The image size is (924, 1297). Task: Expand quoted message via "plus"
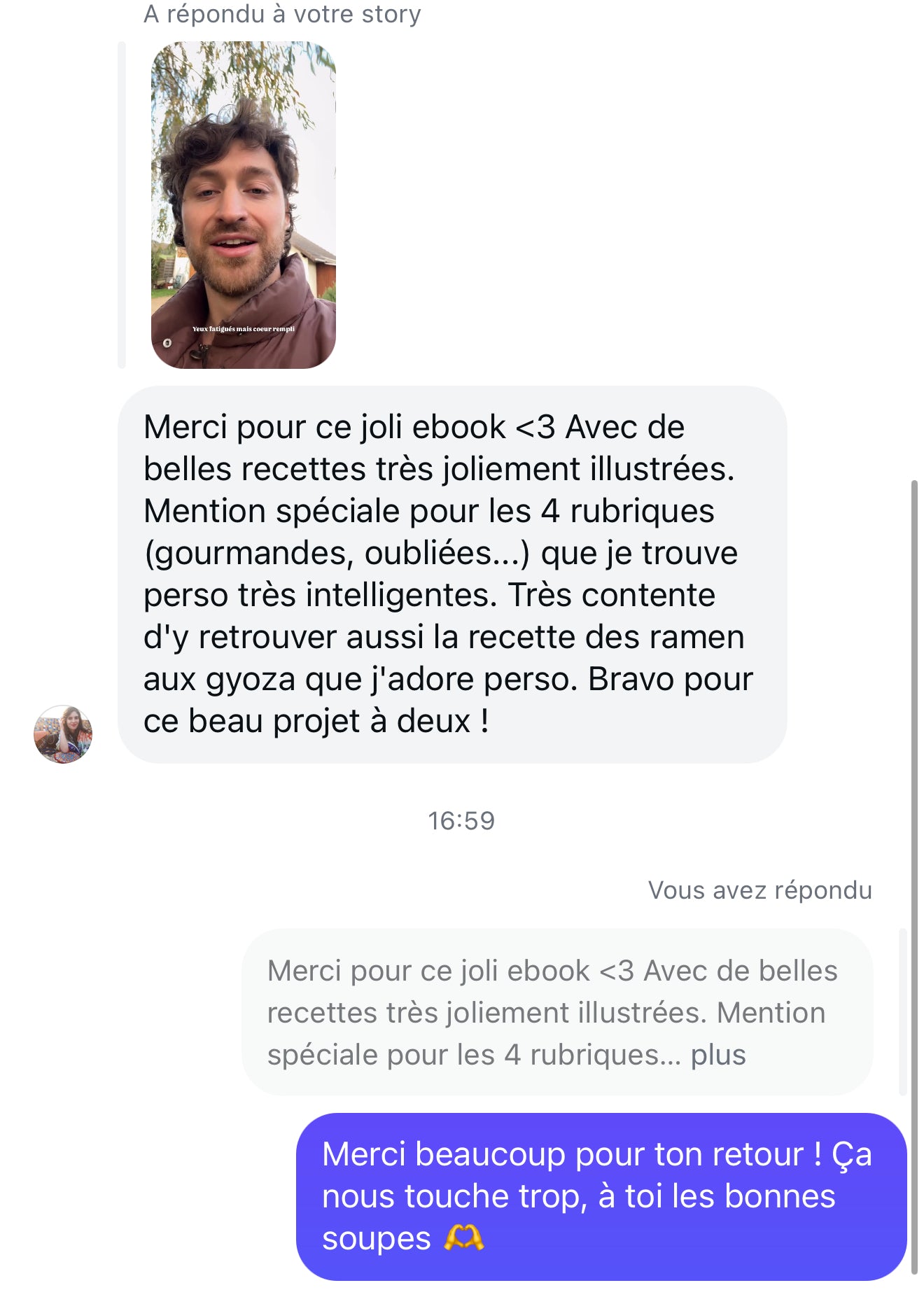click(718, 1055)
